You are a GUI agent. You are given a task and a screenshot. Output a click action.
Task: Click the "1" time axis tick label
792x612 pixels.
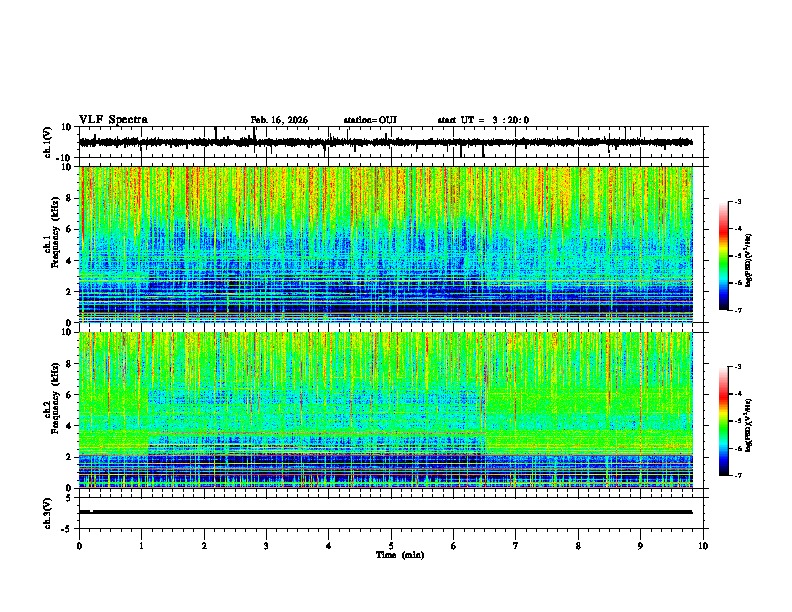point(141,546)
